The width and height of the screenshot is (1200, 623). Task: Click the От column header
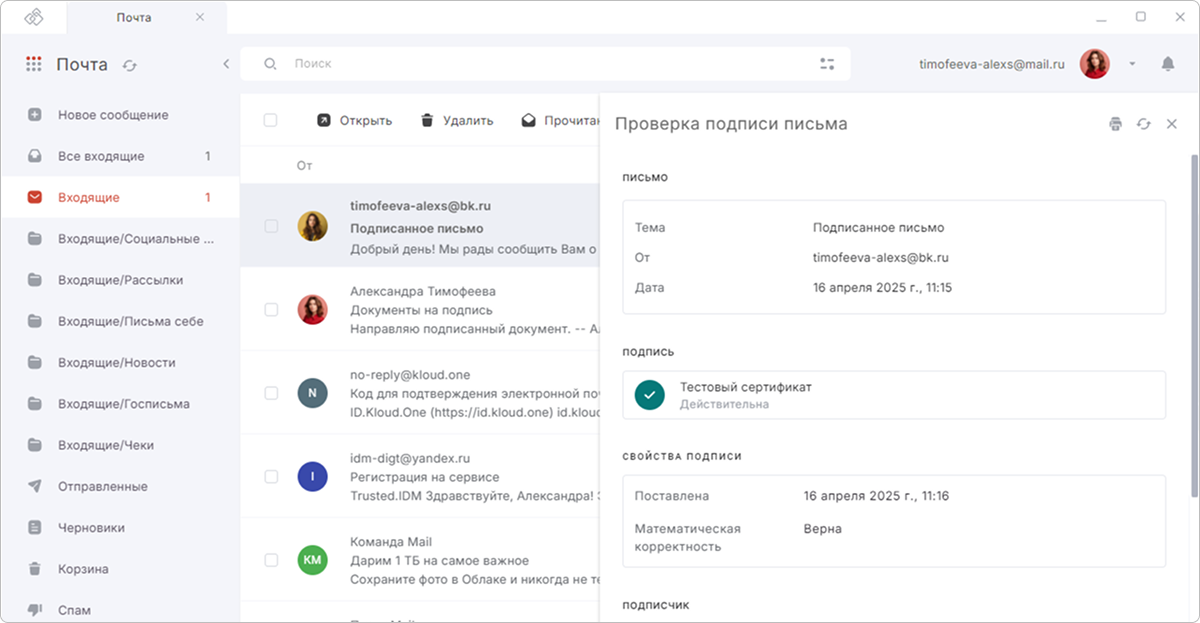pyautogui.click(x=304, y=165)
